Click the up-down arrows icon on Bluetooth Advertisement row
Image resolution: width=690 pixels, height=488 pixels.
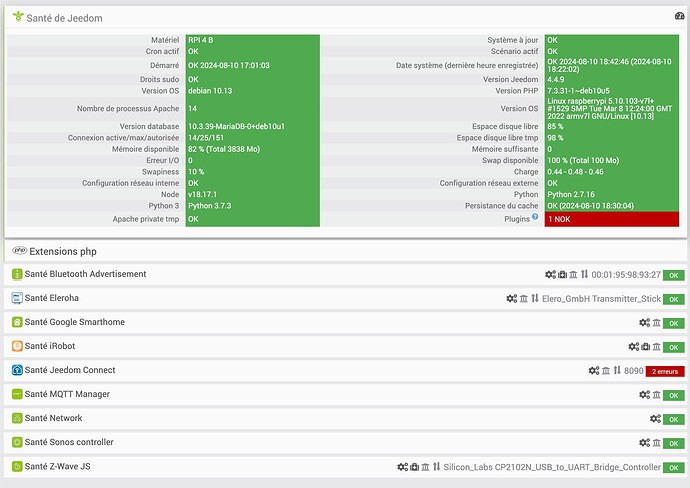coord(584,274)
